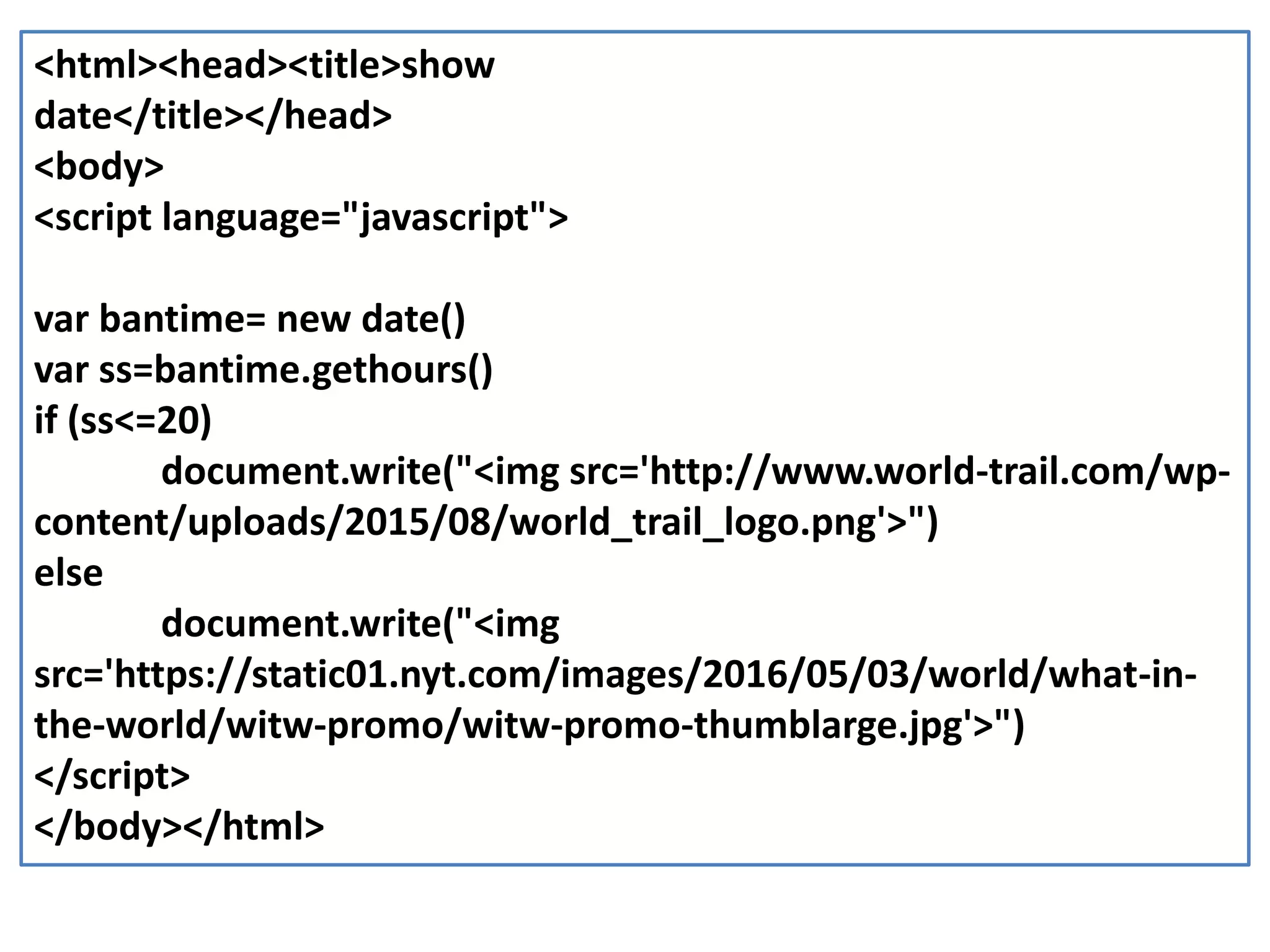The image size is (1270, 952).
Task: Click the 'src='https://static01.nyt.com/images' line
Action: 615,675
